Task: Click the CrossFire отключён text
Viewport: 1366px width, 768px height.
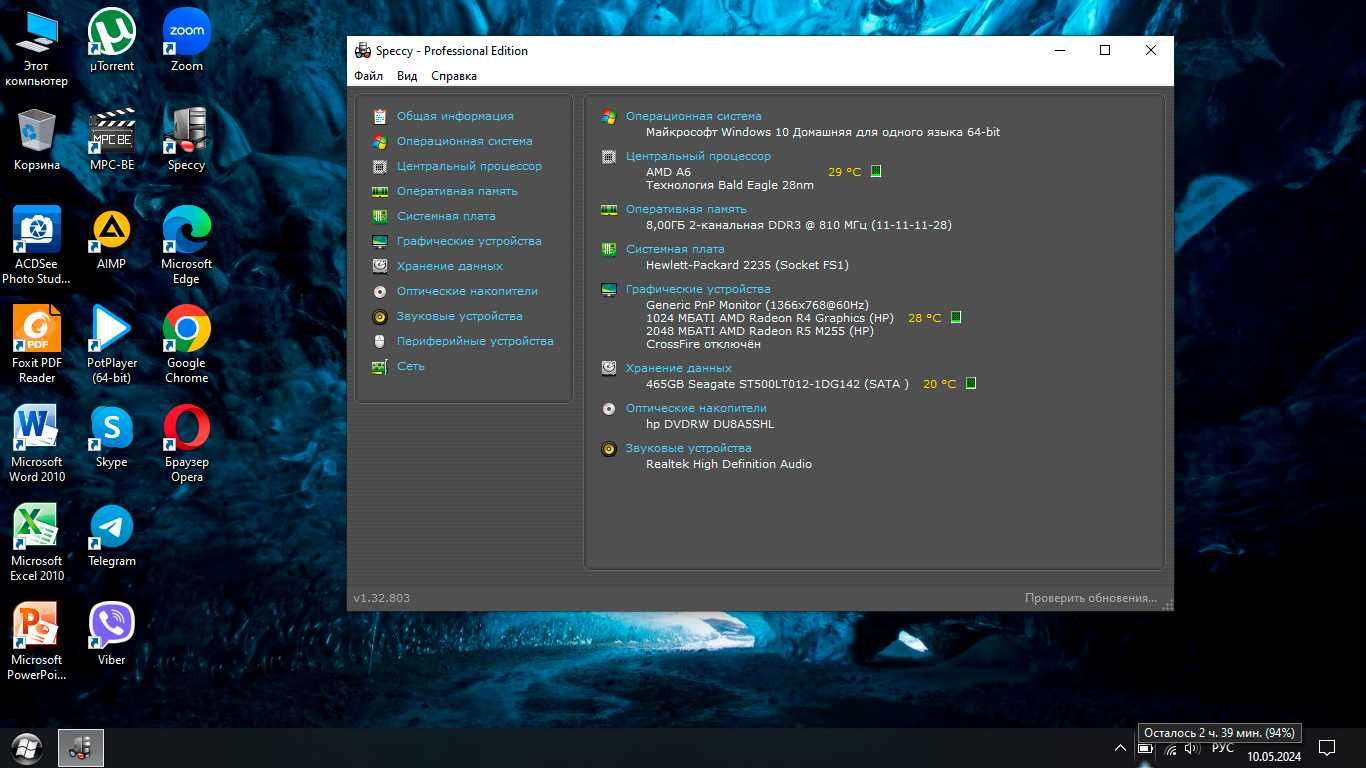Action: click(703, 344)
